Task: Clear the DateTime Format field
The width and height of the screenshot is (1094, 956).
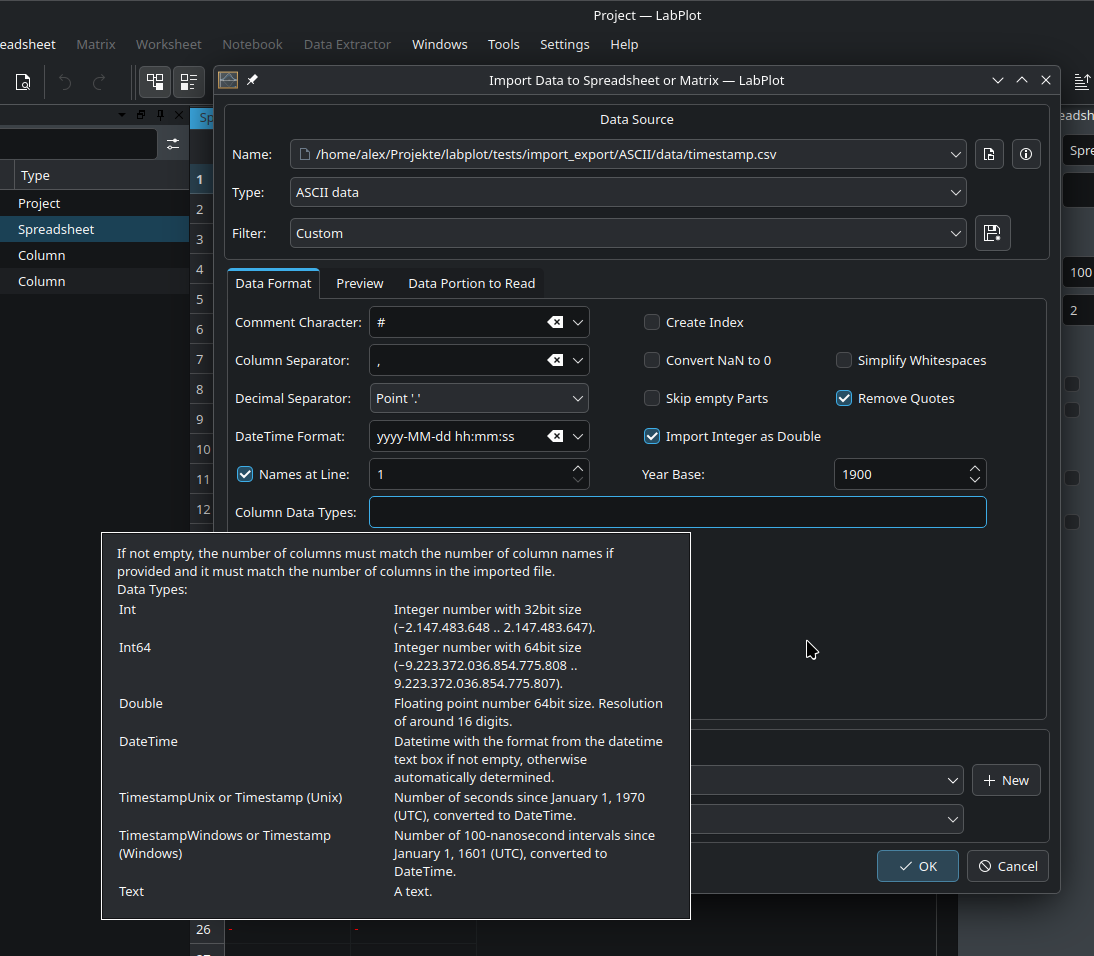Action: [x=555, y=436]
